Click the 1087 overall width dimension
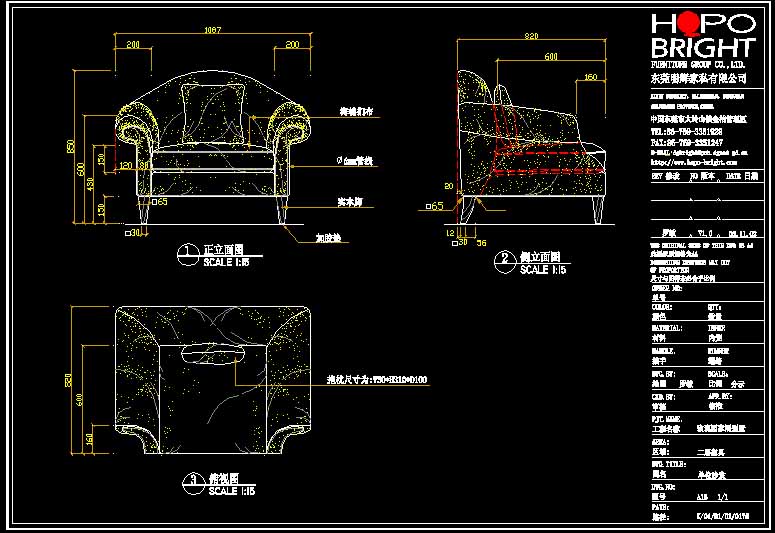Viewport: 775px width, 533px height. tap(213, 30)
